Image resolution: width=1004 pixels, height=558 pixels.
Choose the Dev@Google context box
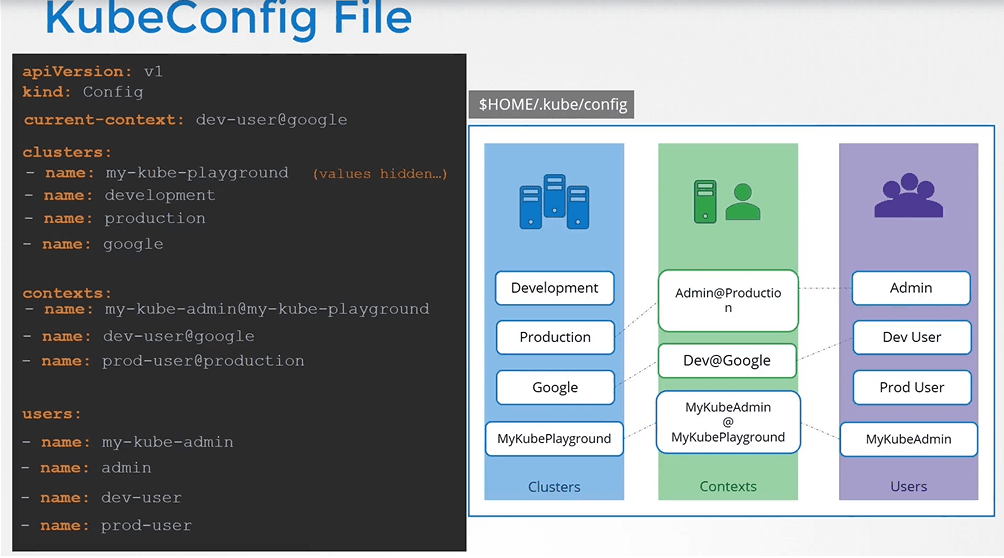[x=727, y=361]
